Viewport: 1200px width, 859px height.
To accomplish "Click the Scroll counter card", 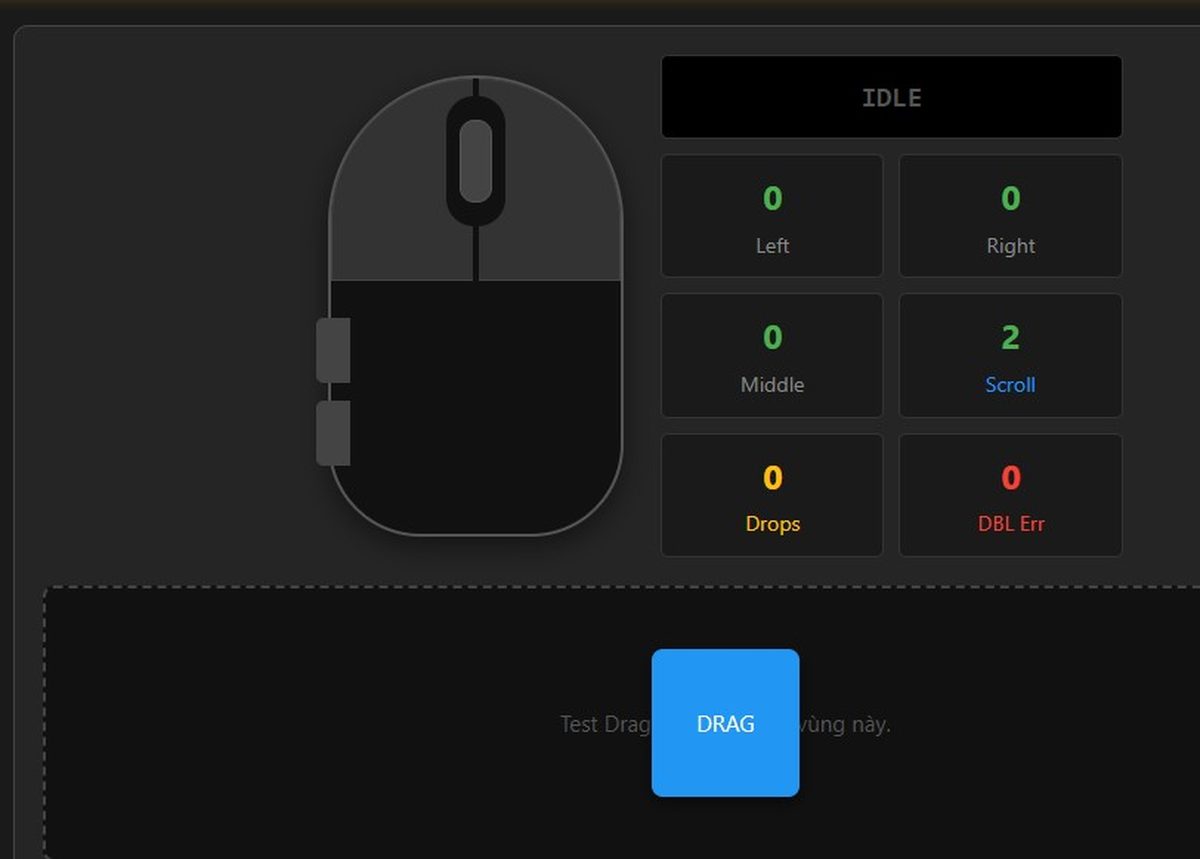I will 1010,355.
